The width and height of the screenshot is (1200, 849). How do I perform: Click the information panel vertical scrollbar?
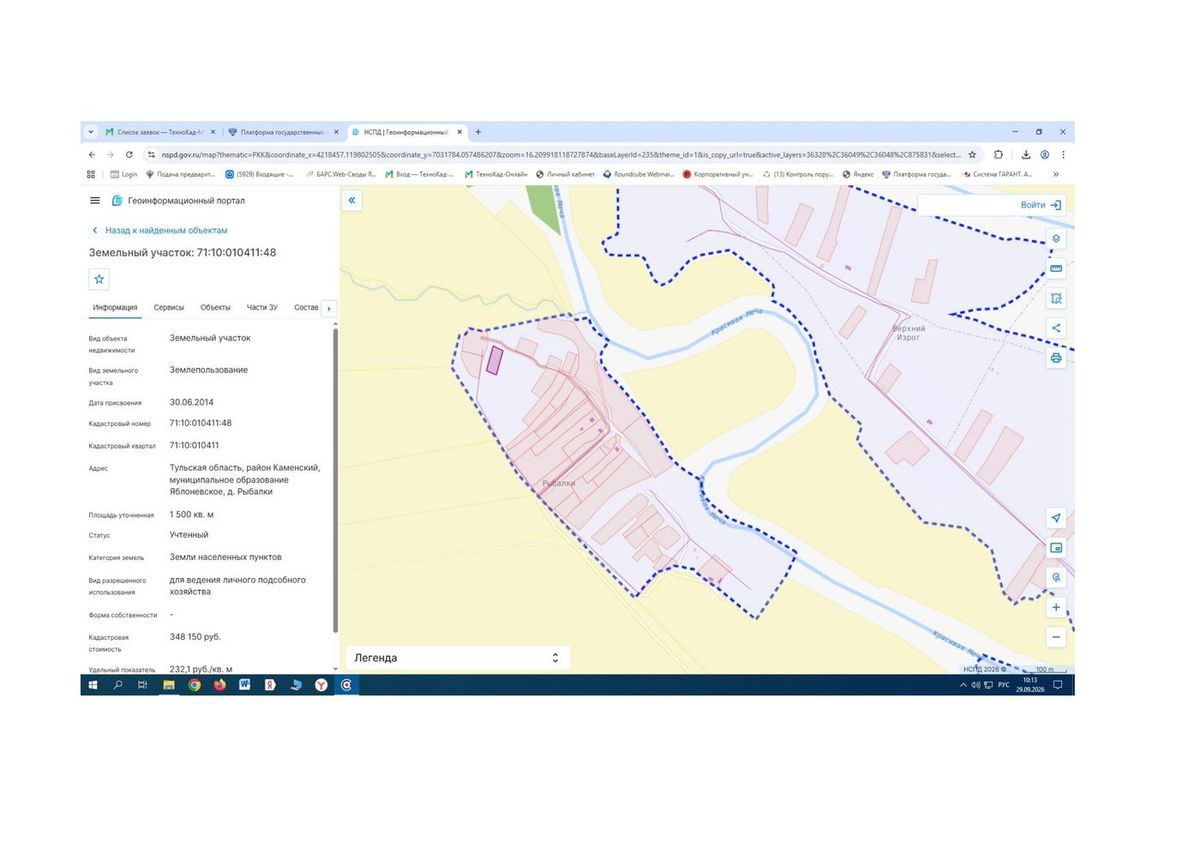coord(335,480)
